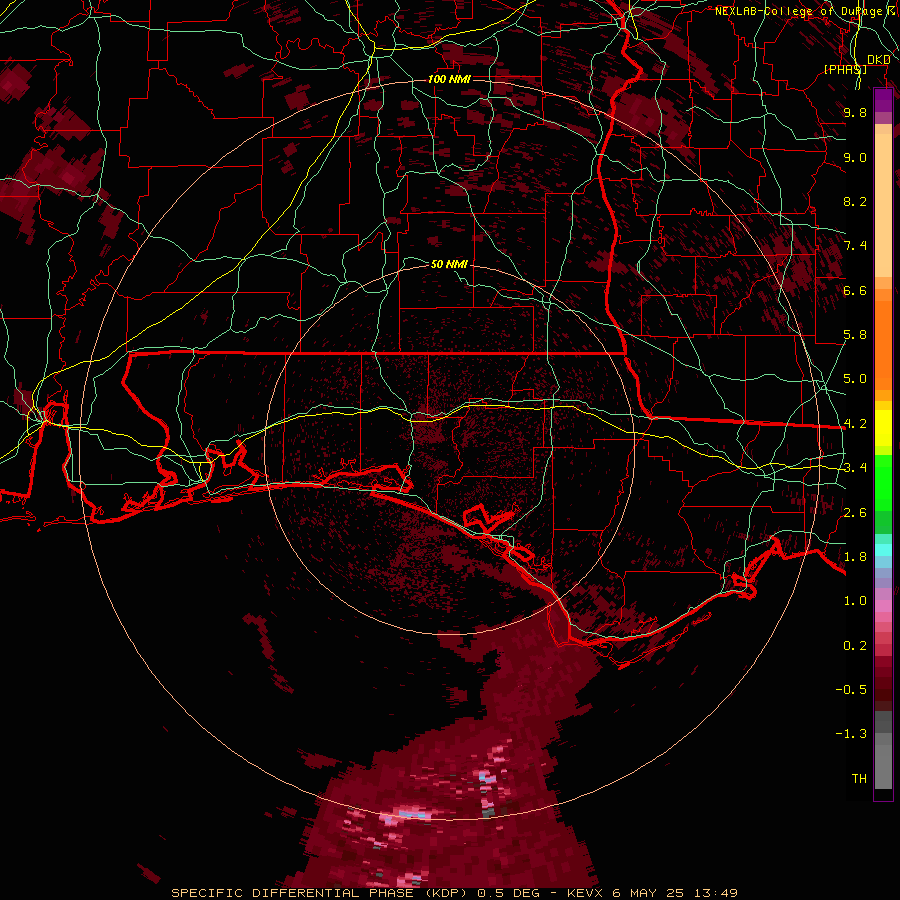Click the 1.0 value on color scale
Image resolution: width=900 pixels, height=900 pixels.
tap(855, 601)
